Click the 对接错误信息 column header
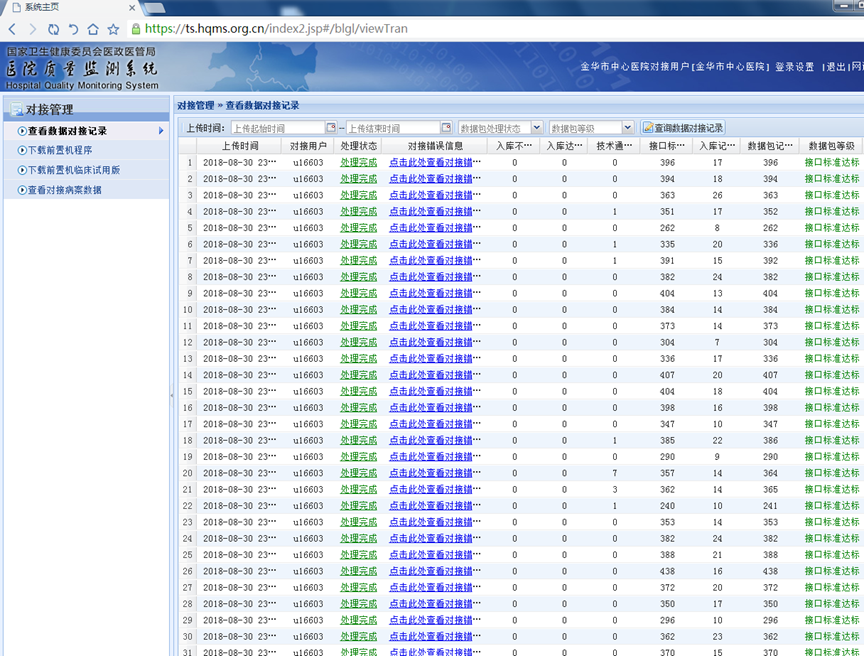Screen dimensions: 864x656 [435, 146]
